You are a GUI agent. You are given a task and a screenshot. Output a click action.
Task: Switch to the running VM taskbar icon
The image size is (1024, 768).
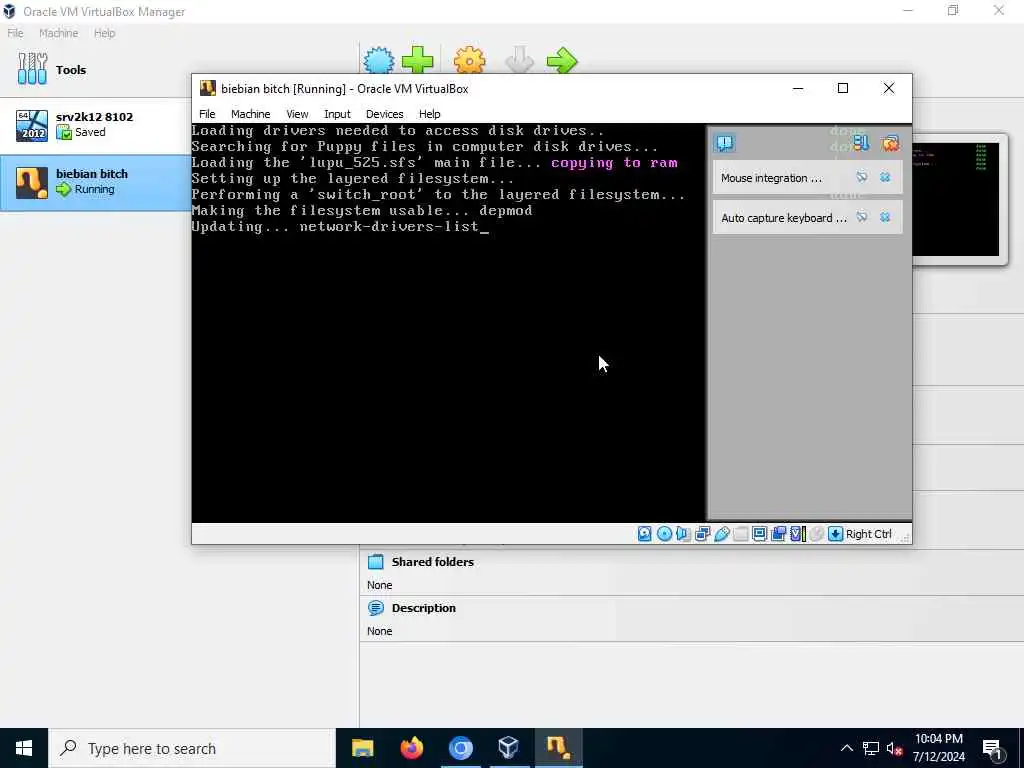click(x=558, y=748)
